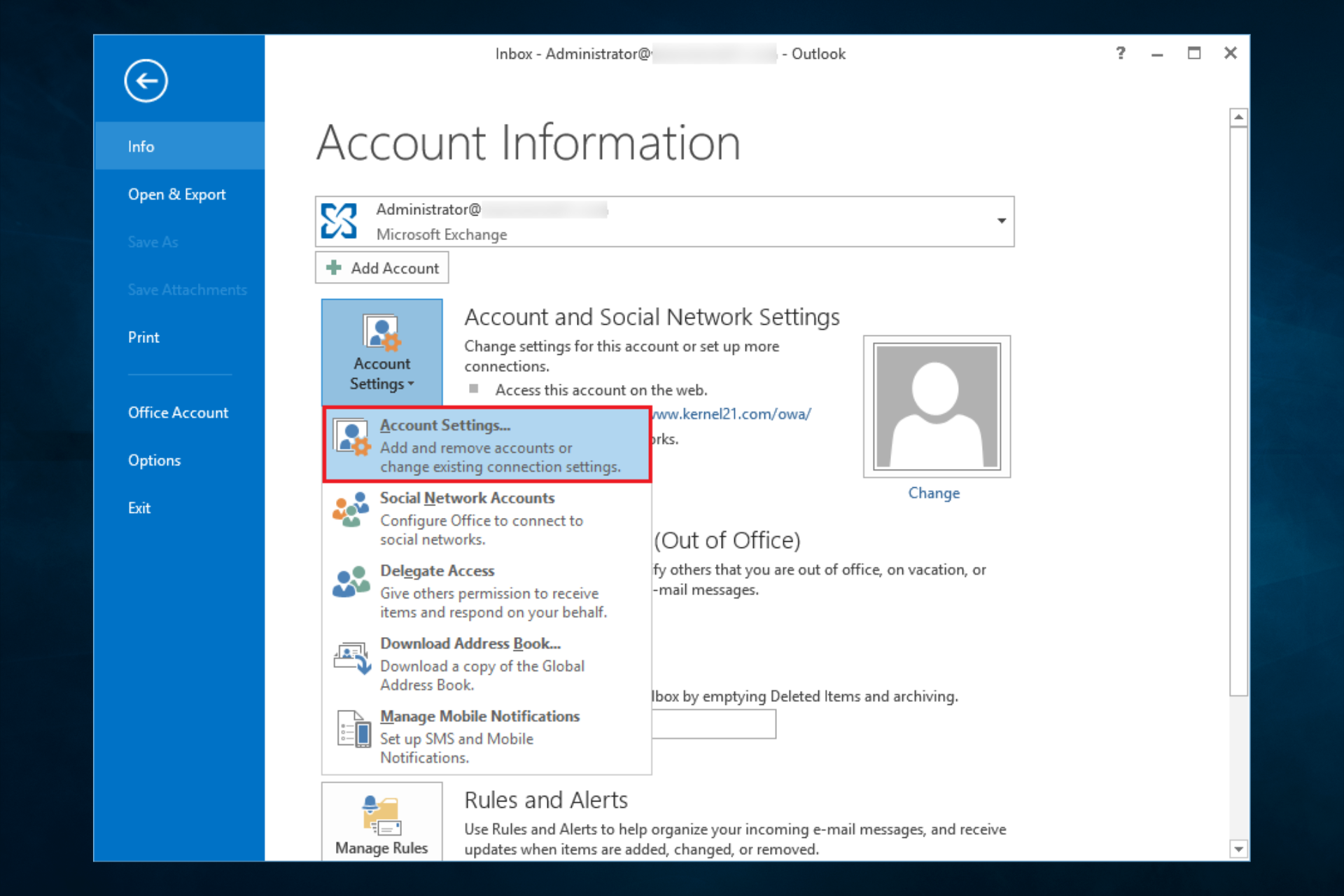Choose Exit in the sidebar
Screen dimensions: 1344x896
tap(179, 507)
